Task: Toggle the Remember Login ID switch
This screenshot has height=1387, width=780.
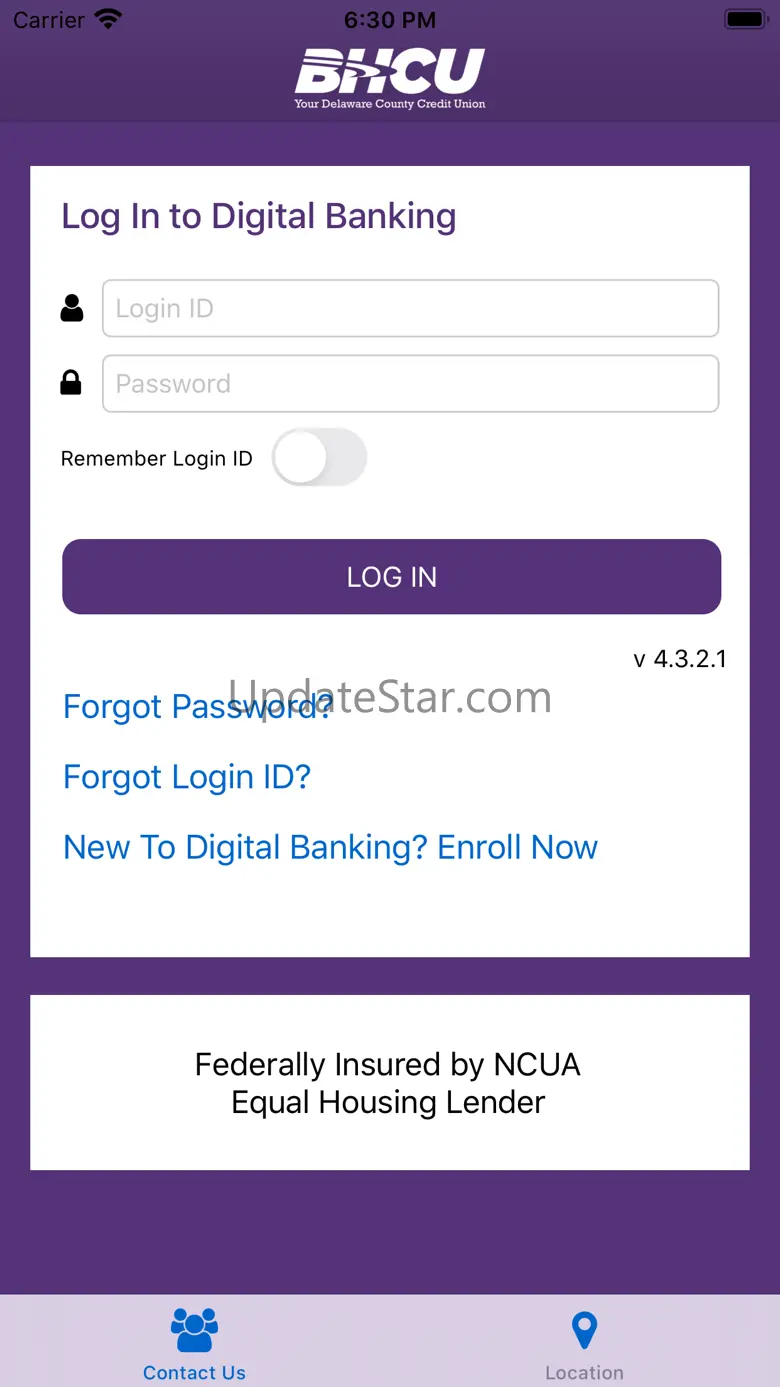Action: tap(319, 458)
